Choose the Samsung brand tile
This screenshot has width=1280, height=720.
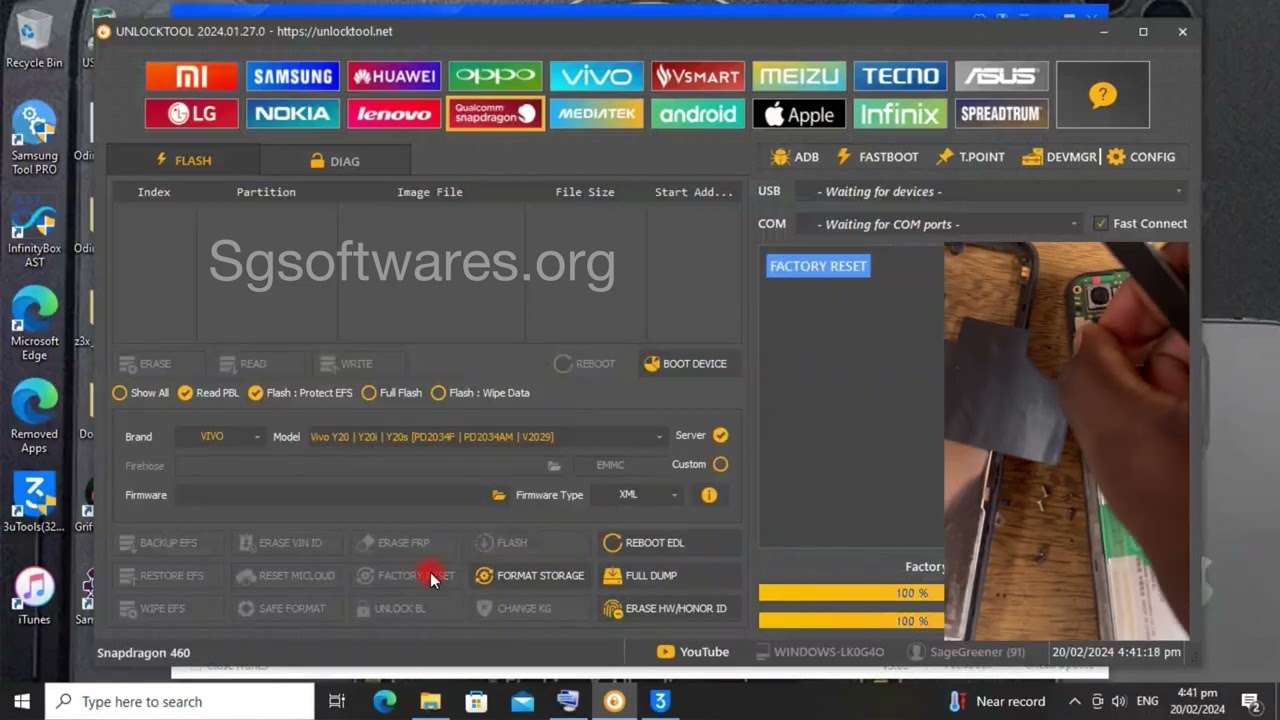point(292,76)
